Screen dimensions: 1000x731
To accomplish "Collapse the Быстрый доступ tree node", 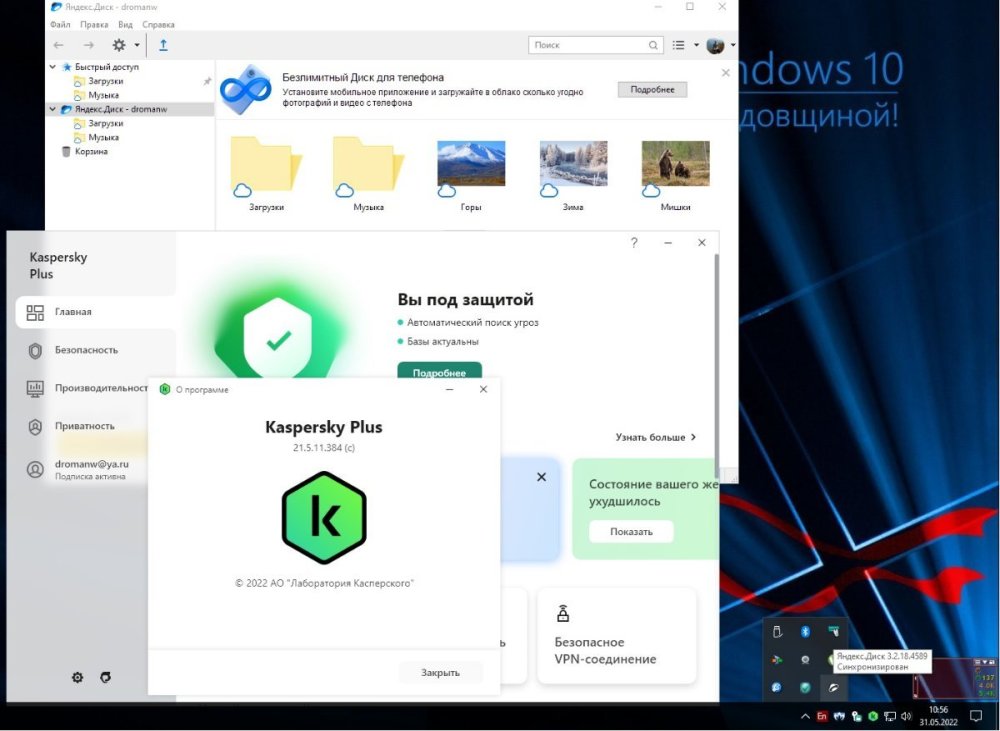I will coord(53,67).
